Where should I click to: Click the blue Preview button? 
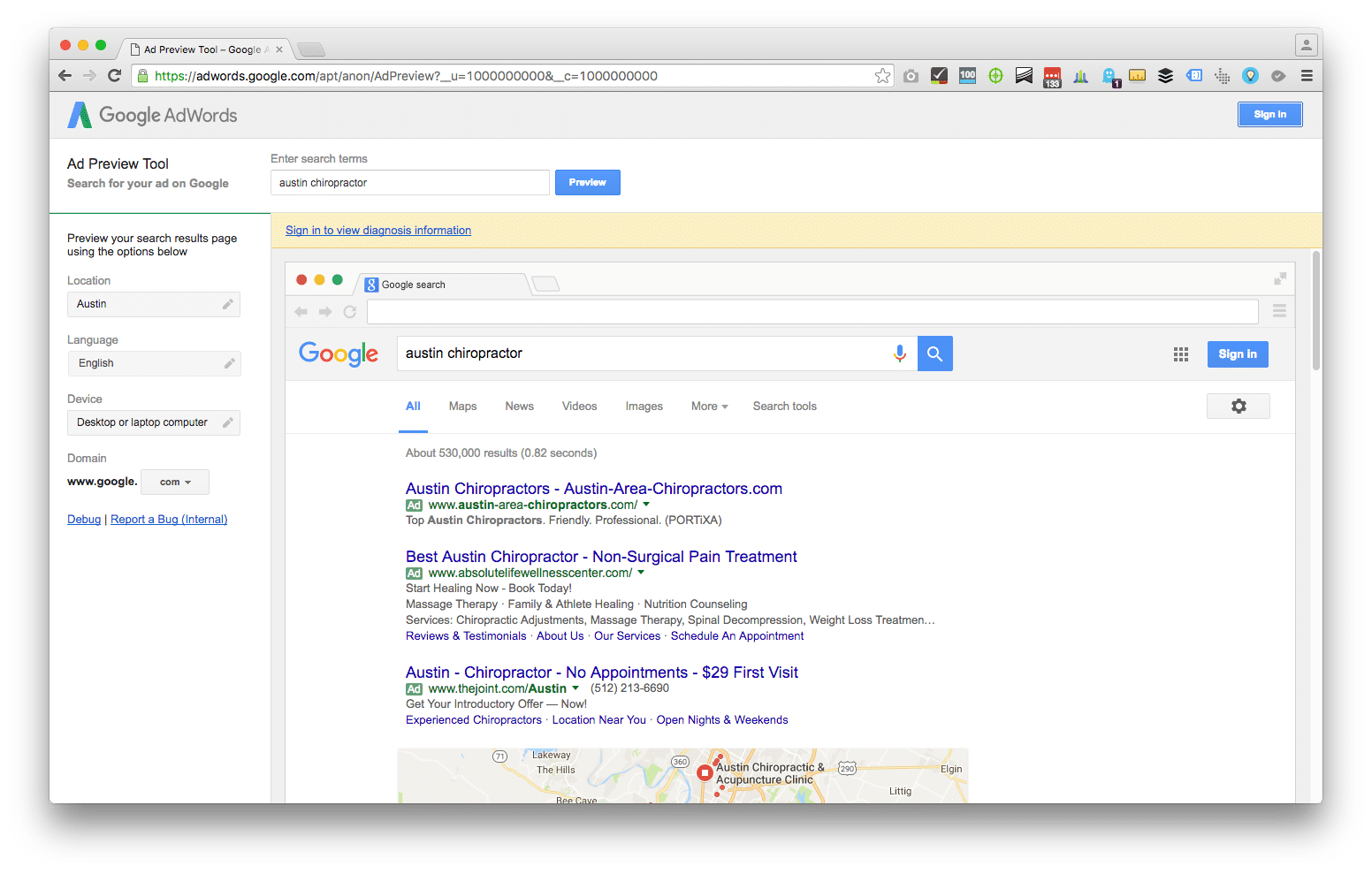point(587,182)
